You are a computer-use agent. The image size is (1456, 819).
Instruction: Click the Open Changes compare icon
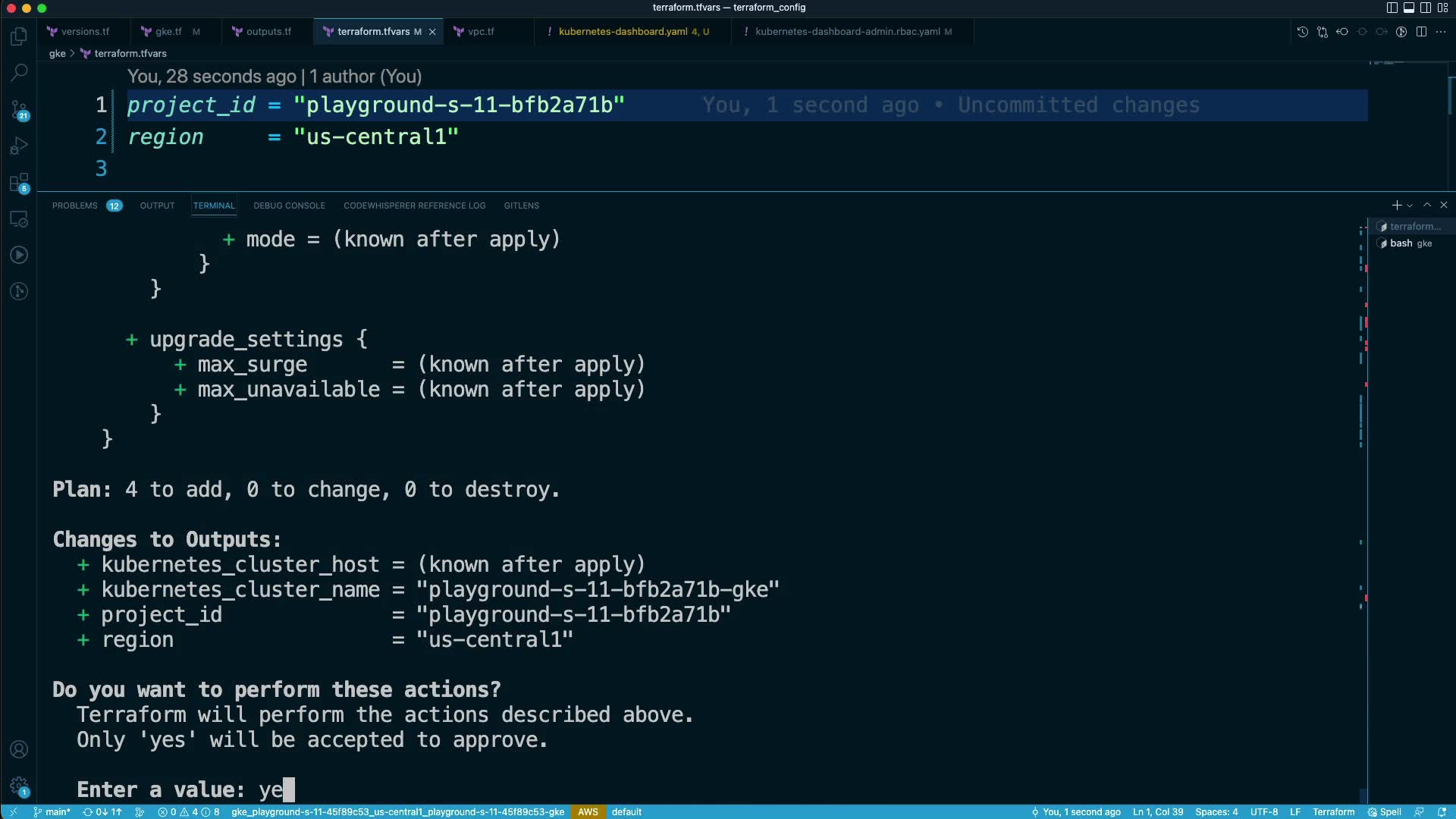[x=1323, y=32]
